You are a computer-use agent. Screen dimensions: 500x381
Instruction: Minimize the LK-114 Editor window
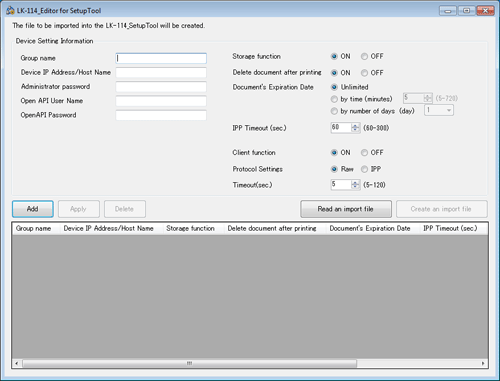[x=448, y=11]
